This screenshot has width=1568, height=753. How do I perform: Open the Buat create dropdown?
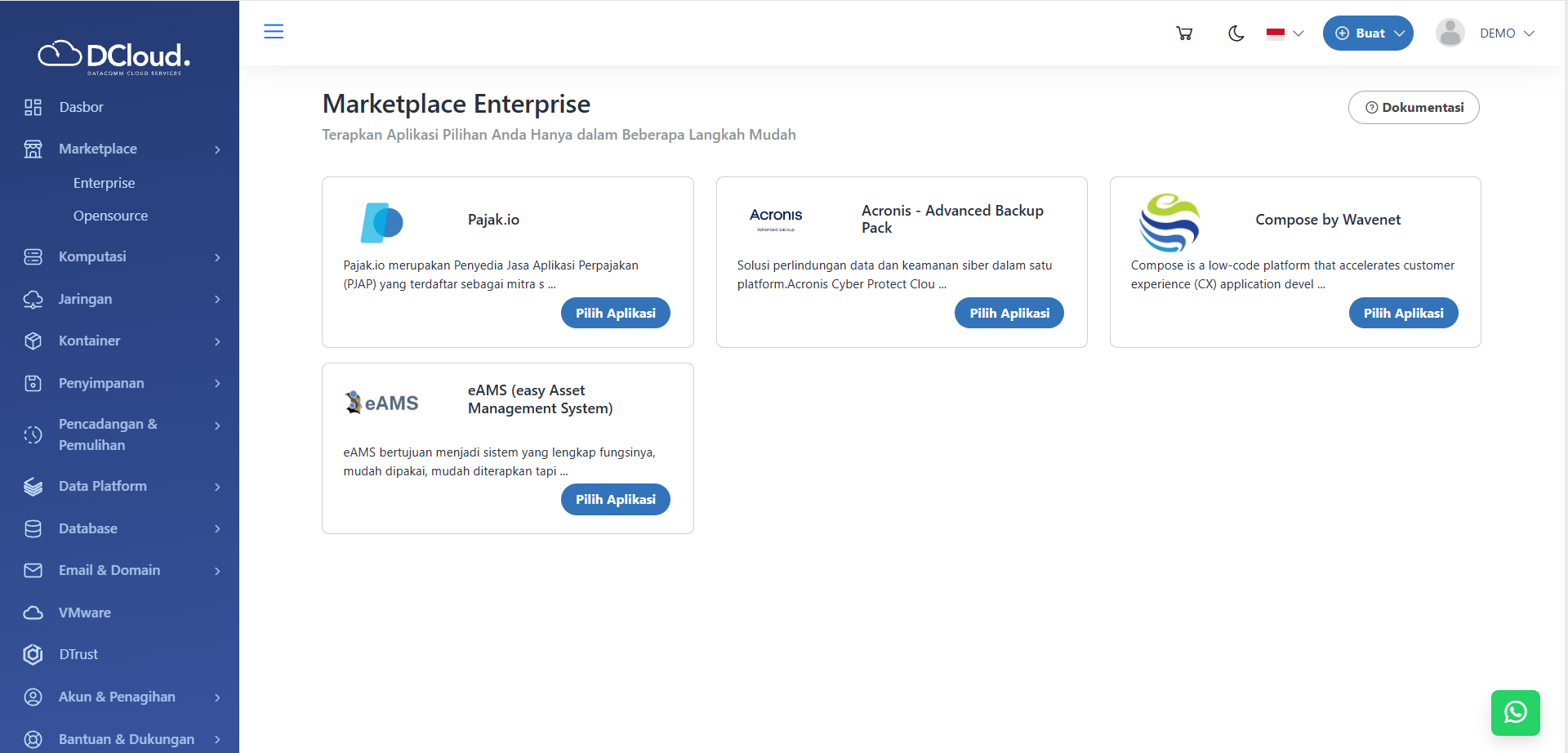1368,33
